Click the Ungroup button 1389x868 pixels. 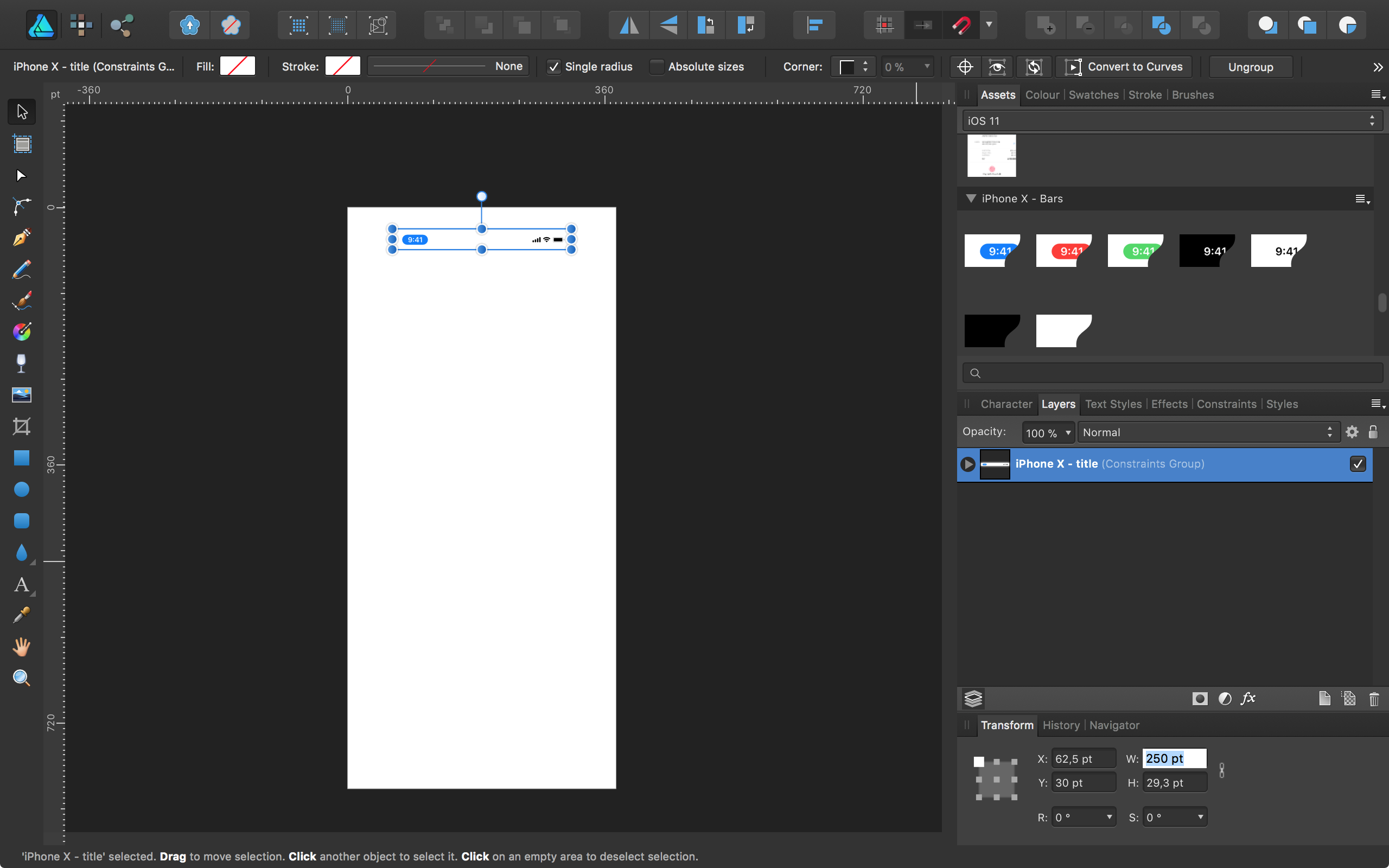1251,67
